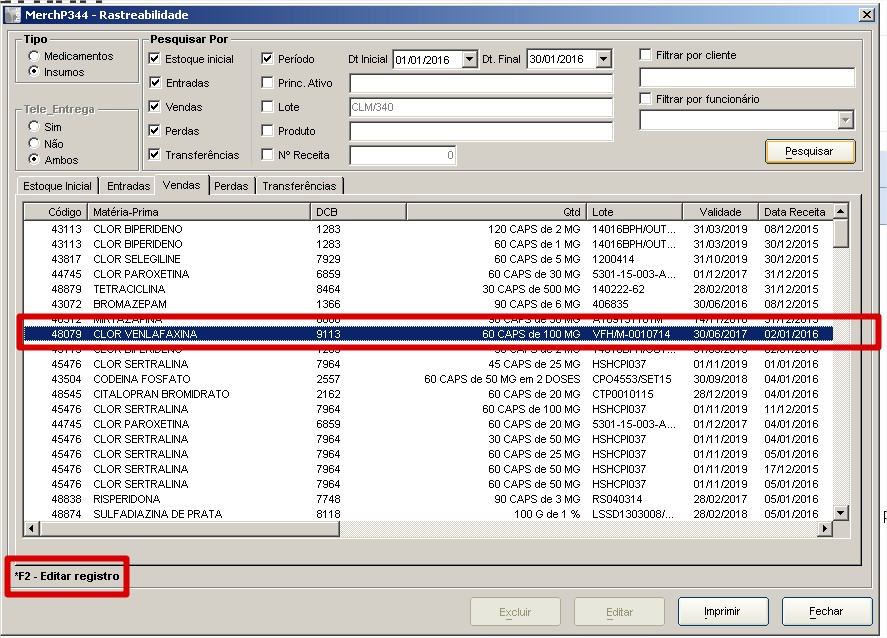Toggle the Transferências checkbox
This screenshot has height=638, width=887.
click(154, 154)
